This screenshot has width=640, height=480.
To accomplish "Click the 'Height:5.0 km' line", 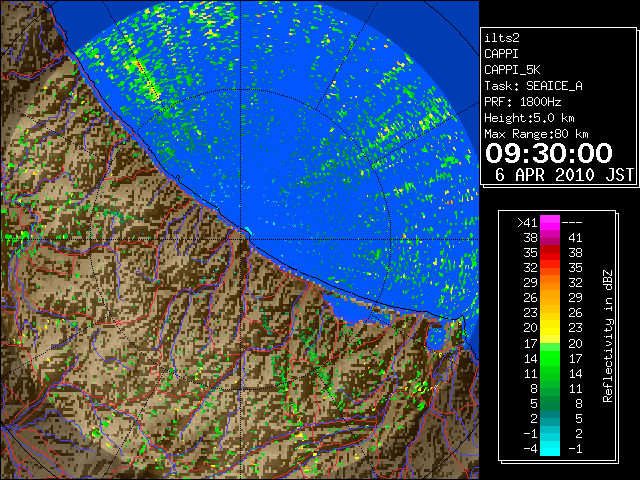I will [x=529, y=118].
